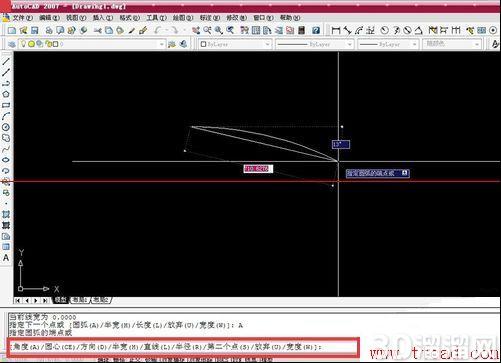Switch to the 模型 model tab
The height and width of the screenshot is (363, 501).
pos(60,300)
